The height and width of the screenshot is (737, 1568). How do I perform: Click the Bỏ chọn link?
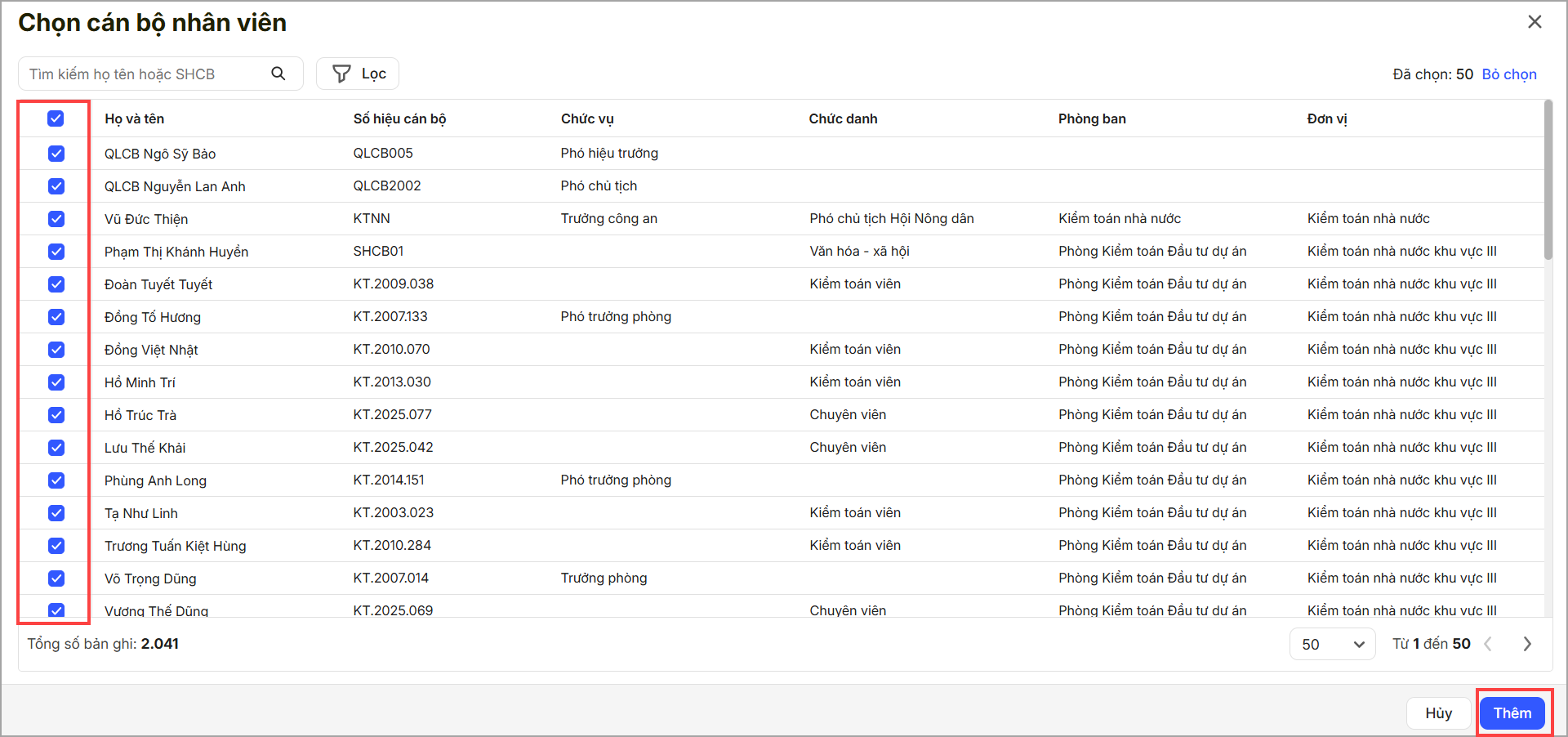click(1509, 74)
